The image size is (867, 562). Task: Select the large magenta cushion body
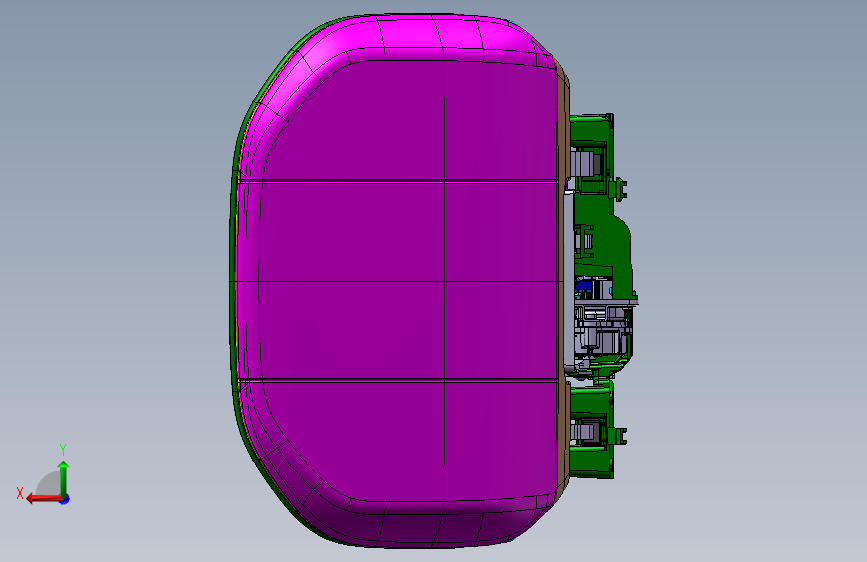pos(398,282)
